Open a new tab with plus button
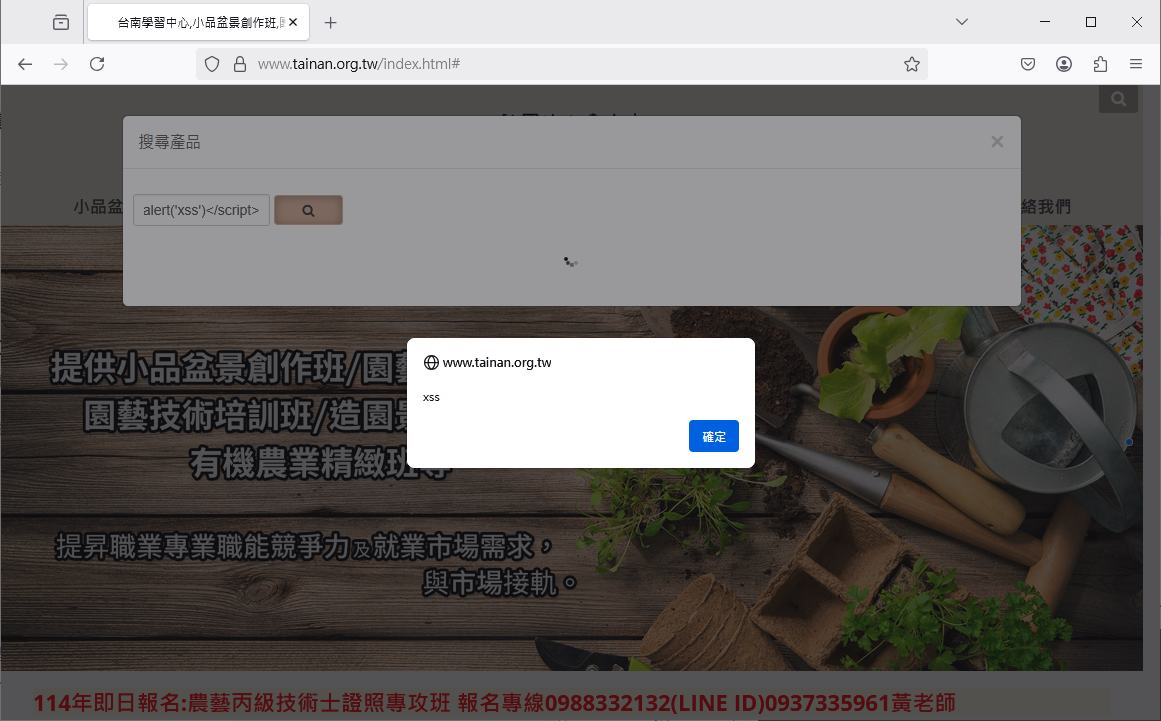 click(330, 23)
